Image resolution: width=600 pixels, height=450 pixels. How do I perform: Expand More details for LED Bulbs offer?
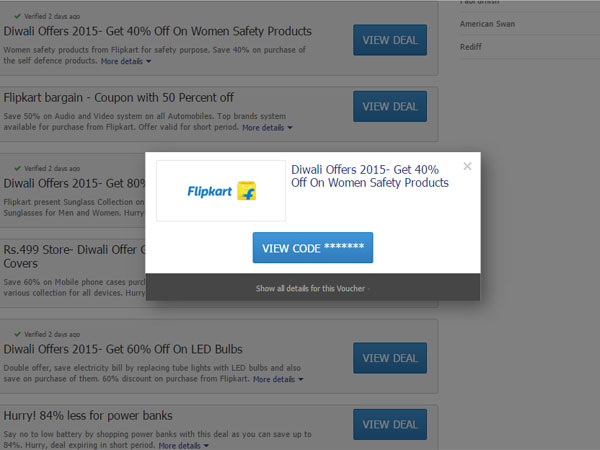pyautogui.click(x=278, y=380)
